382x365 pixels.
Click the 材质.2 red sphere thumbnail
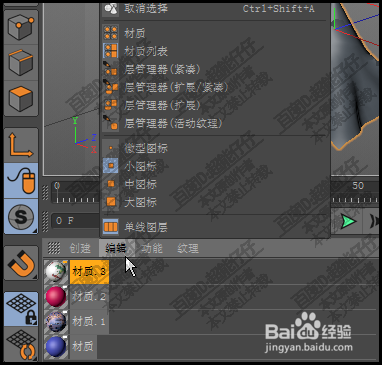coord(56,297)
